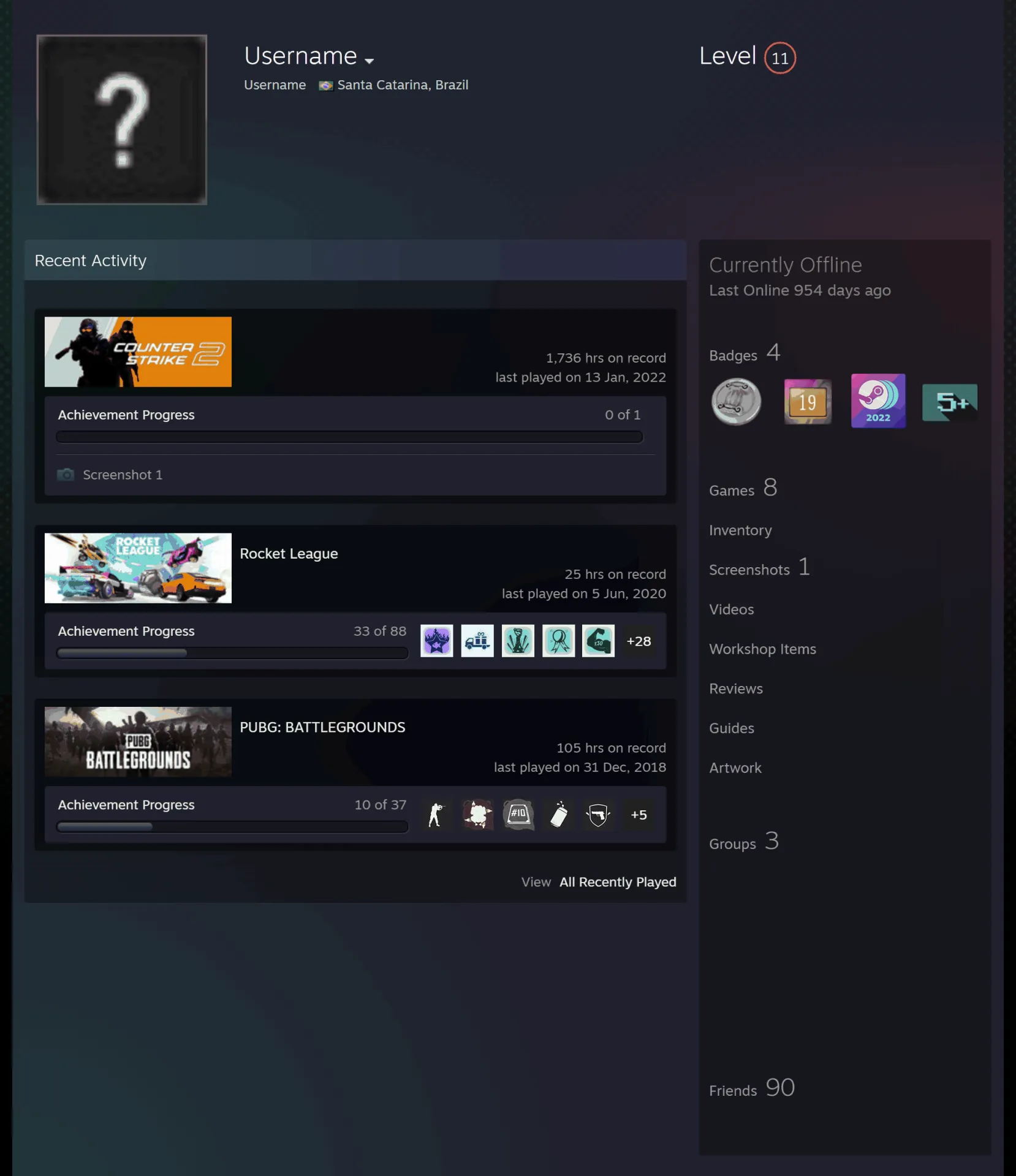Click PUBG spray can achievement icon
The image size is (1016, 1176).
click(558, 815)
